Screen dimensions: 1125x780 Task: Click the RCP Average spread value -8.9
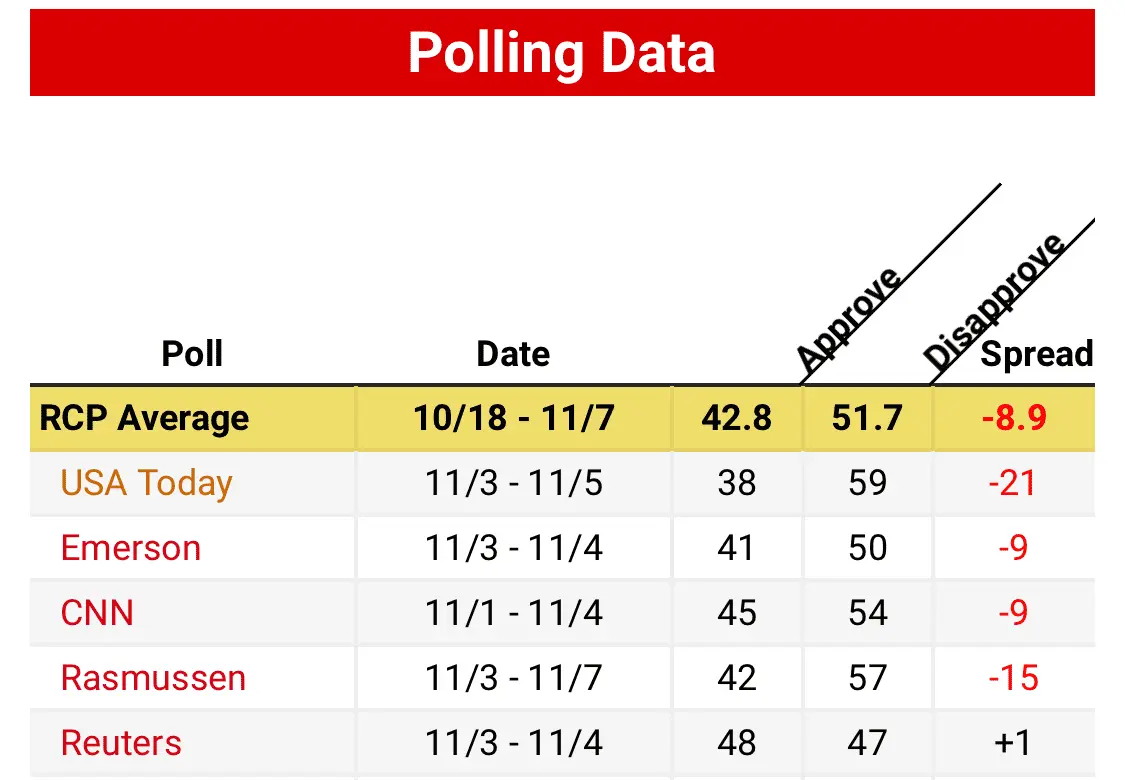click(1014, 418)
